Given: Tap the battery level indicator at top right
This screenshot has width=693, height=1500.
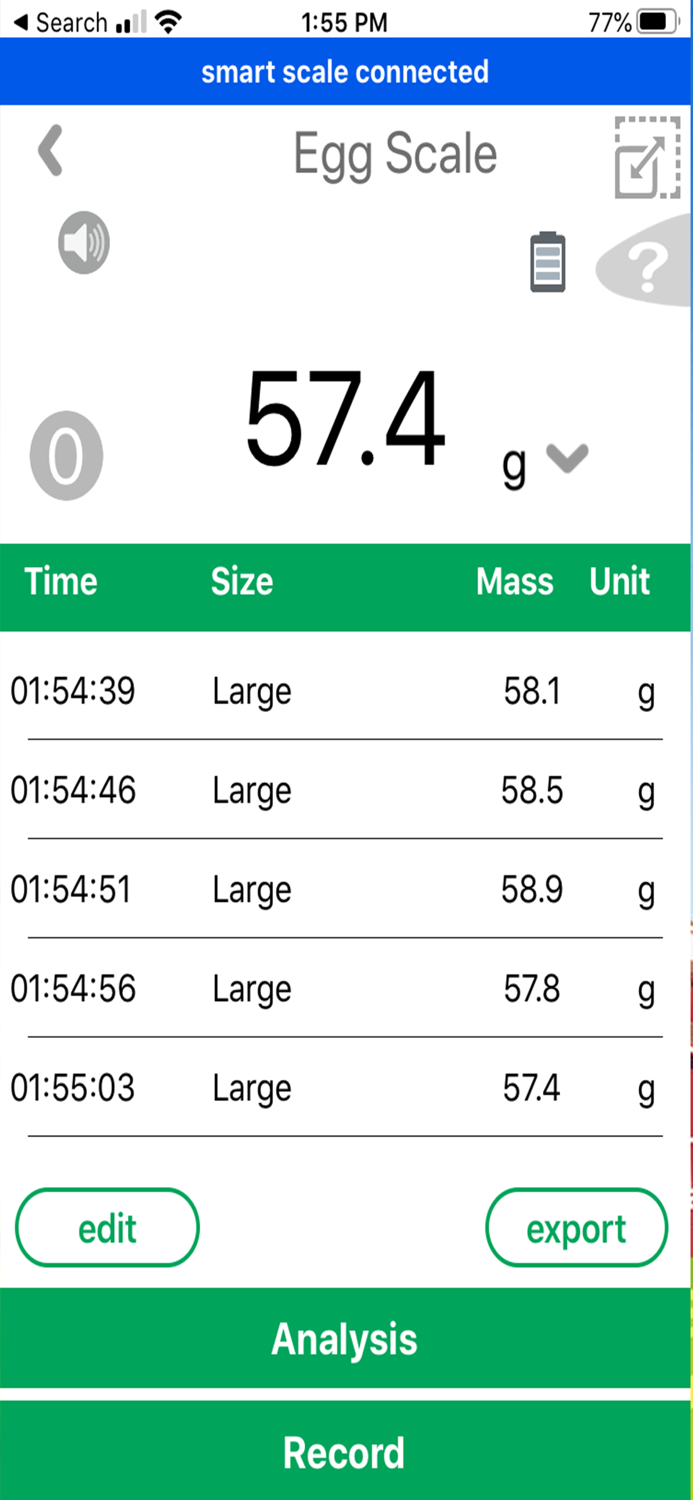Looking at the screenshot, I should 659,22.
